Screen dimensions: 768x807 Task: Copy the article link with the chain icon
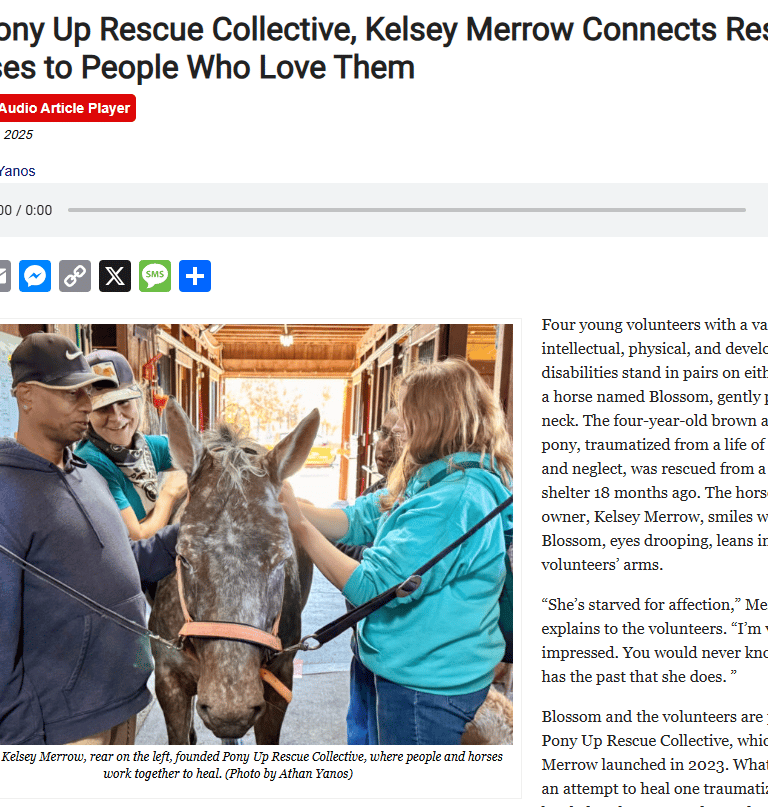[x=75, y=276]
